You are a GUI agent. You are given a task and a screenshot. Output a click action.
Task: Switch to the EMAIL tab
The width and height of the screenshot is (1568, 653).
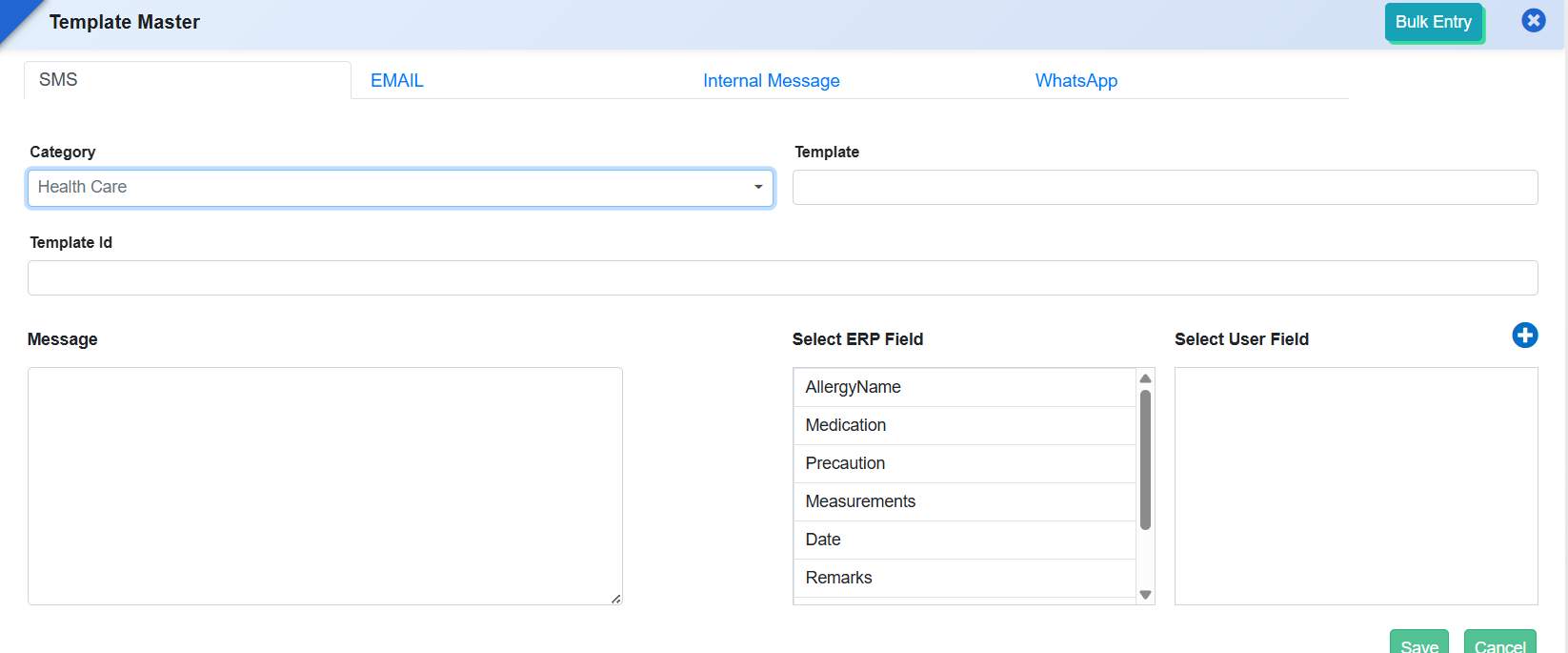(397, 81)
